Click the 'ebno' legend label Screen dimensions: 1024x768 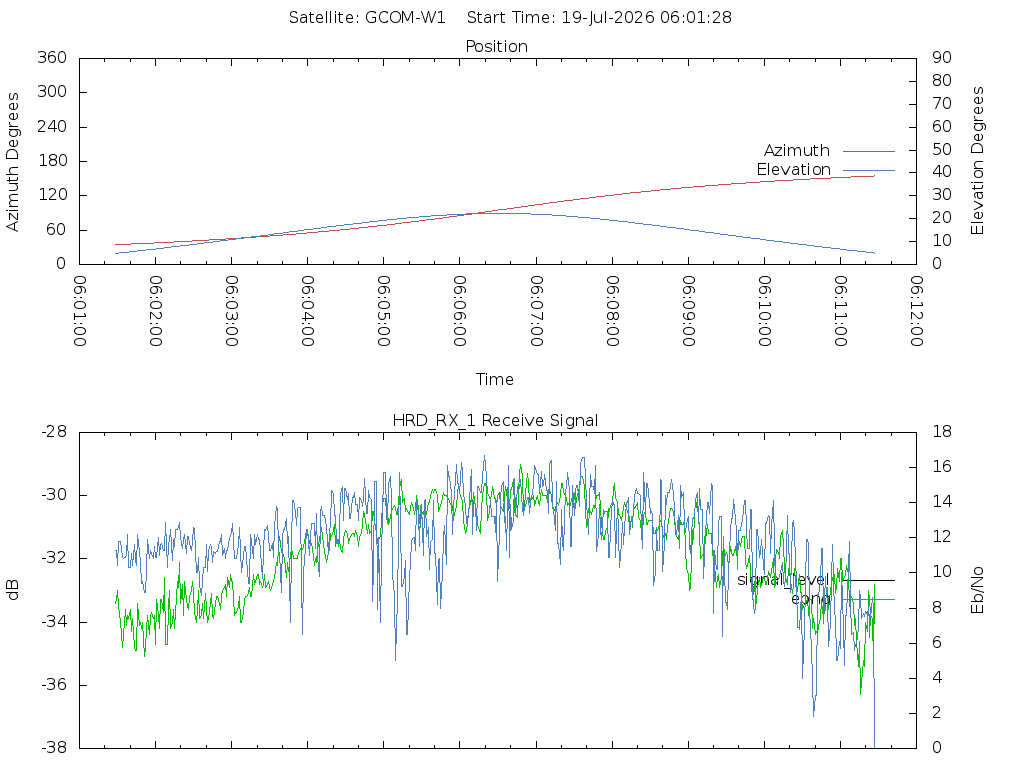tap(810, 599)
